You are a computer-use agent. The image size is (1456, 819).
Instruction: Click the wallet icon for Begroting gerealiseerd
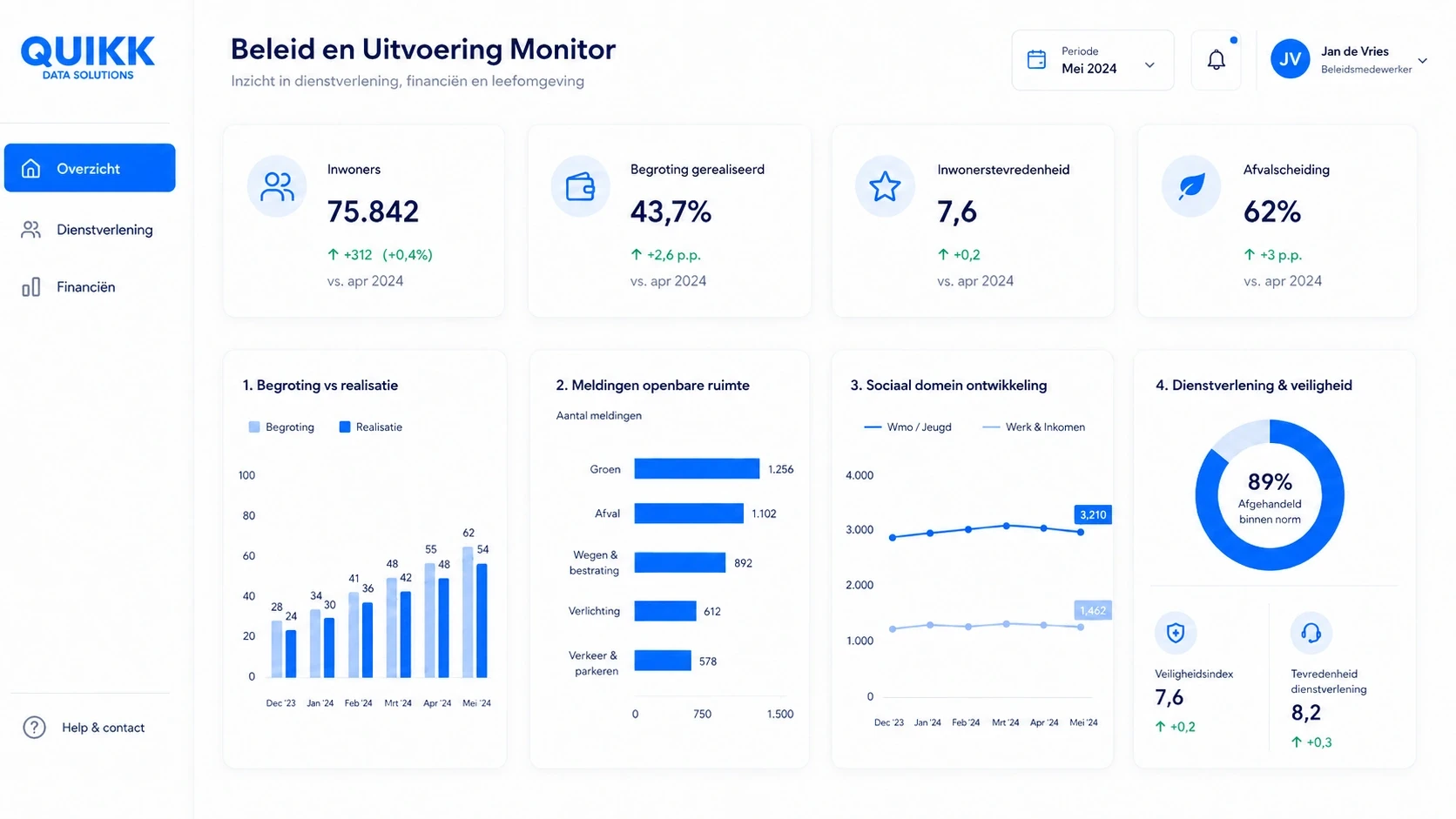pos(581,186)
